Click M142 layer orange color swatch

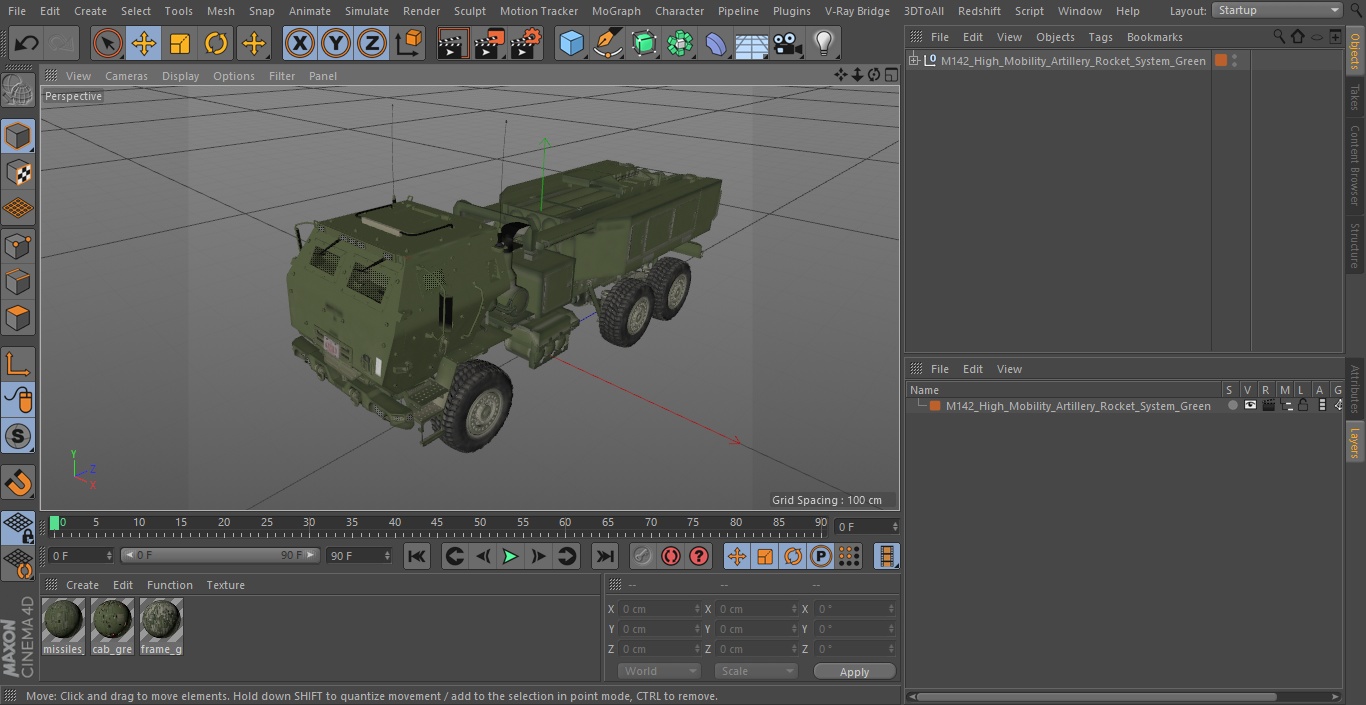935,406
